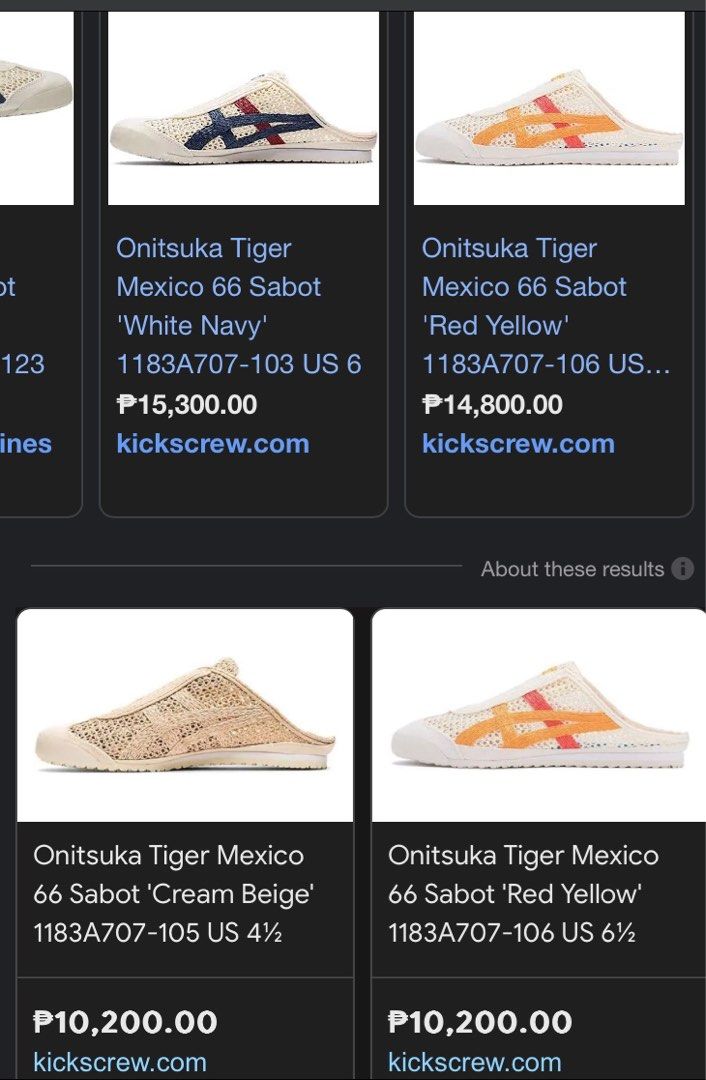The width and height of the screenshot is (706, 1080).
Task: Open the 'White Navy' 1183A707-103 title link
Action: coord(238,306)
